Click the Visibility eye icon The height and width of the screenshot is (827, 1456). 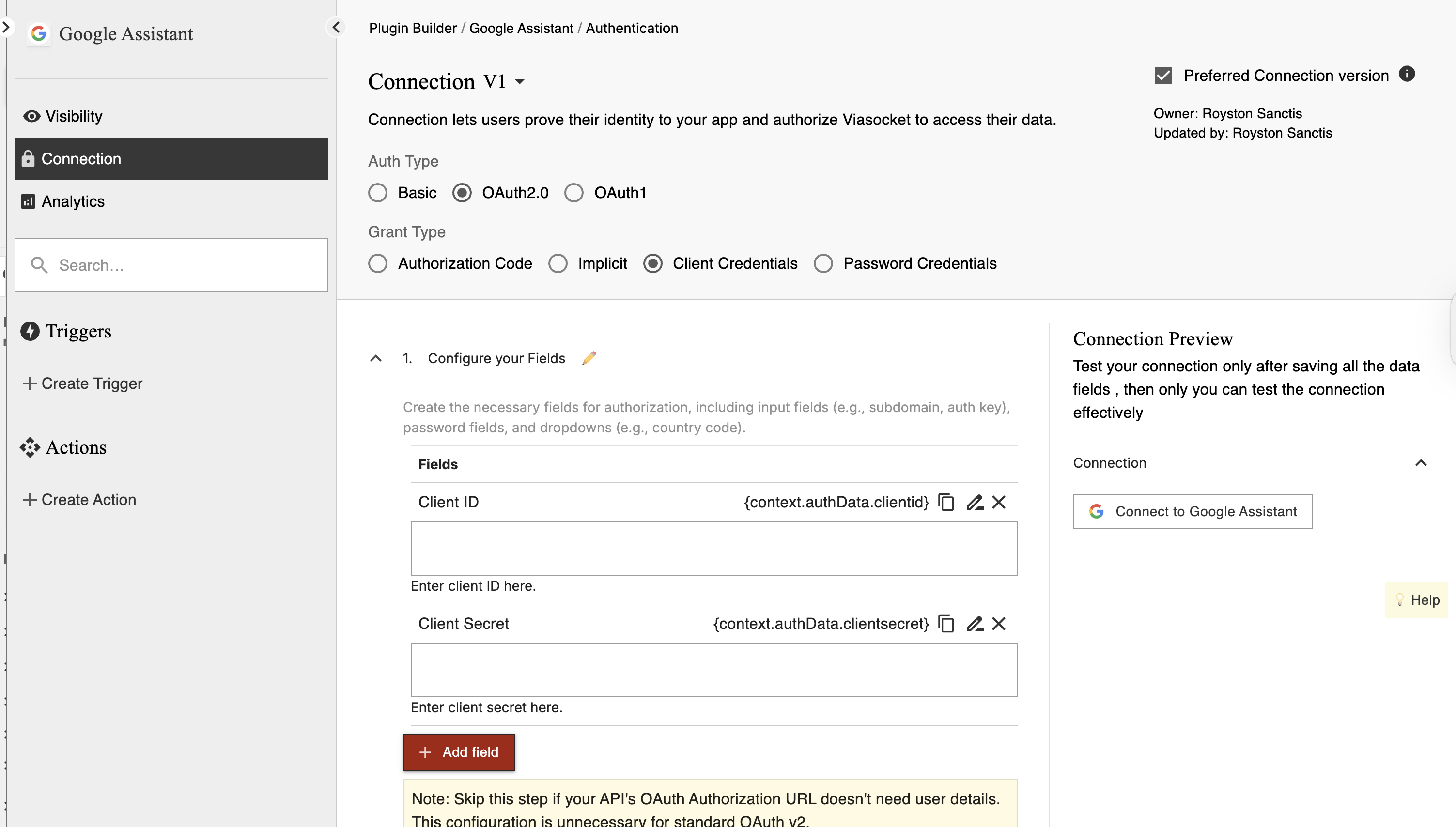[x=32, y=116]
